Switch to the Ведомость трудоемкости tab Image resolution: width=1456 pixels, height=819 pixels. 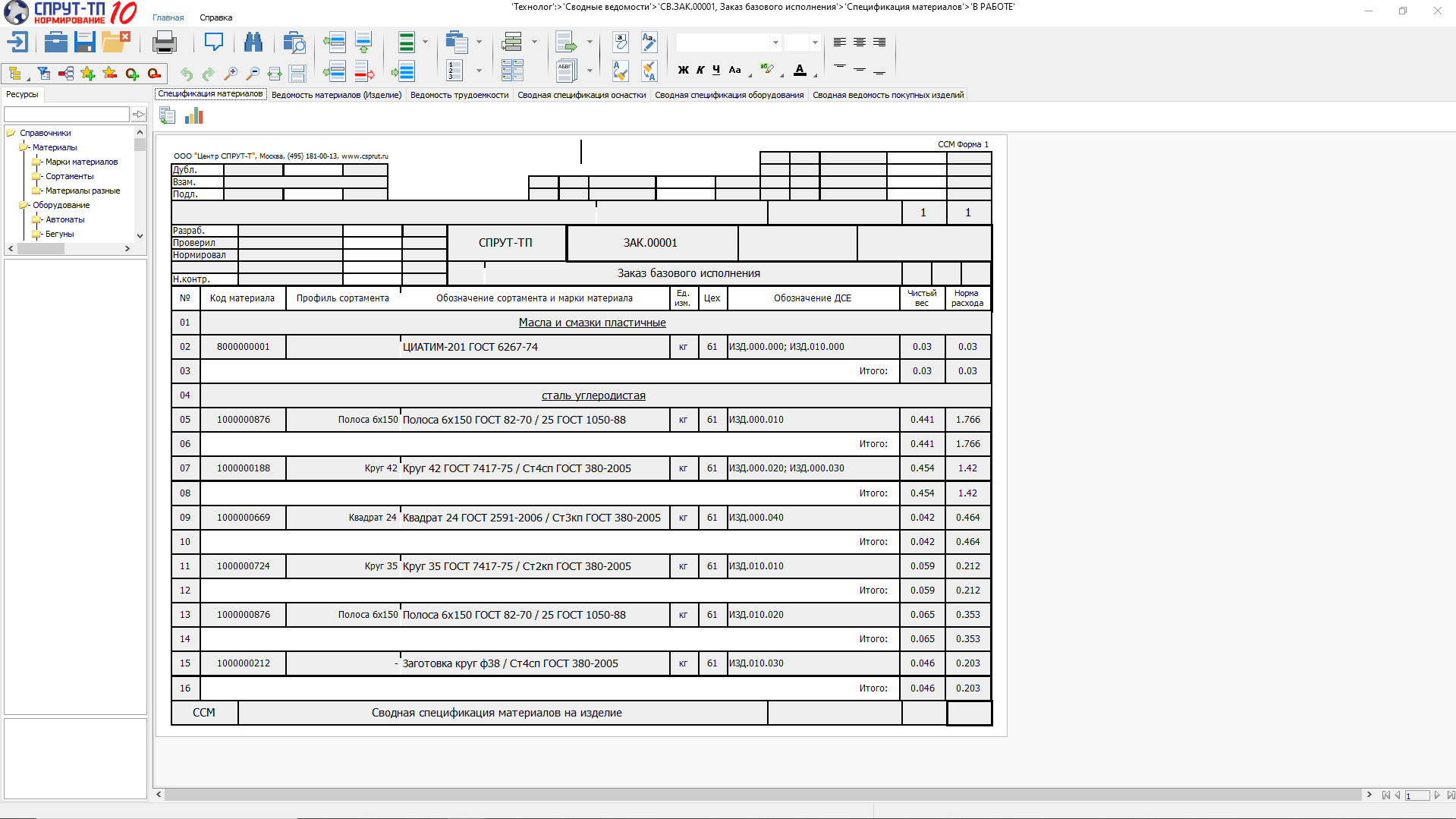459,95
